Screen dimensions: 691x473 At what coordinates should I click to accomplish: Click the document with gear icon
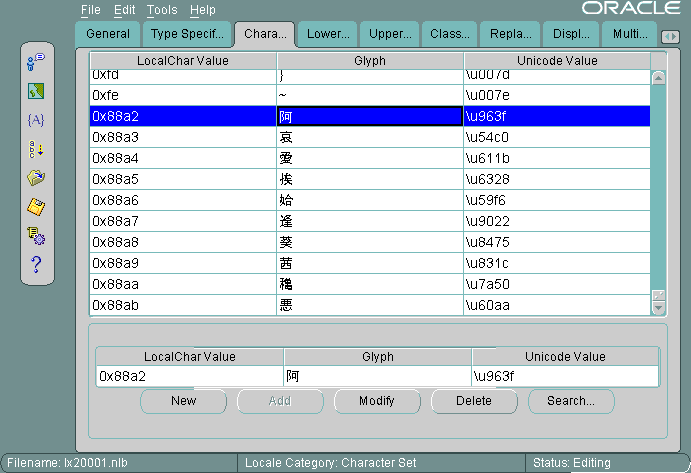[x=36, y=236]
